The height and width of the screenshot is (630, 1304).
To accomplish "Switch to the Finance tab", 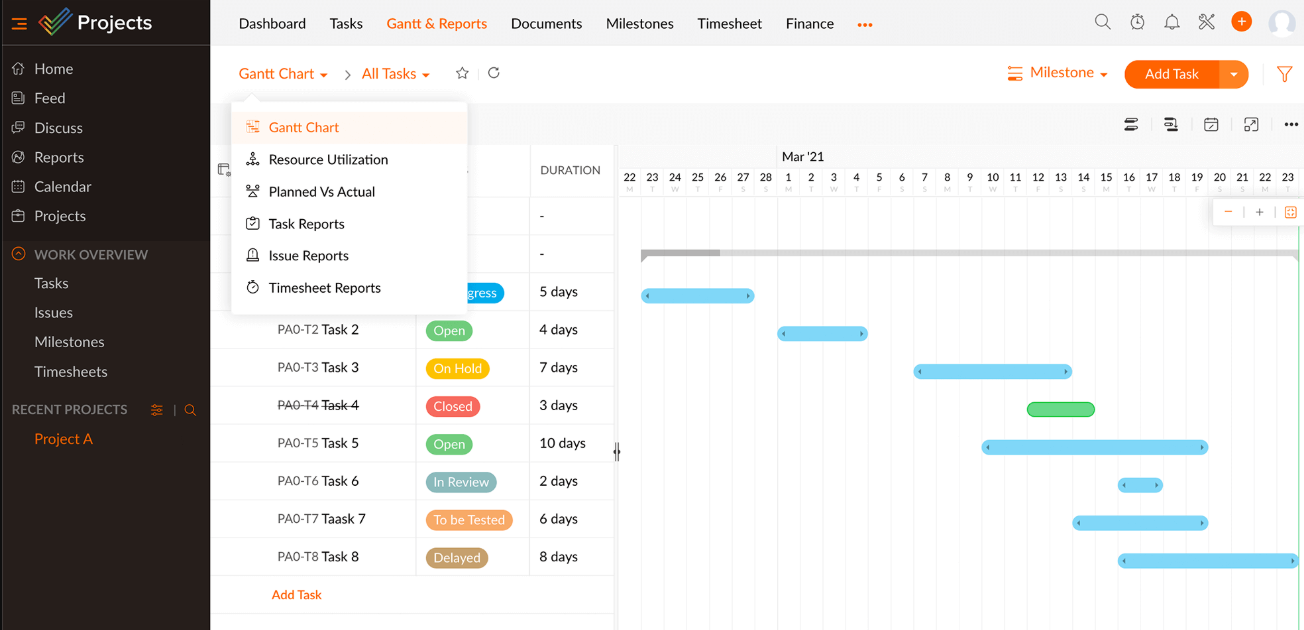I will (x=810, y=23).
